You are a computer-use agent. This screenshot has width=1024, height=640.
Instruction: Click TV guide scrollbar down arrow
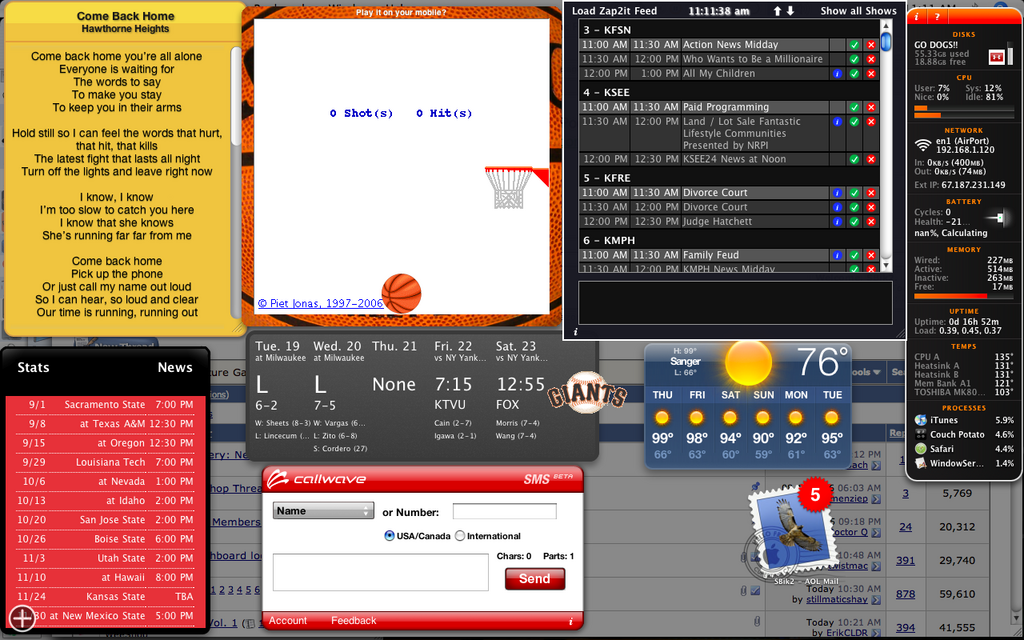pos(886,265)
